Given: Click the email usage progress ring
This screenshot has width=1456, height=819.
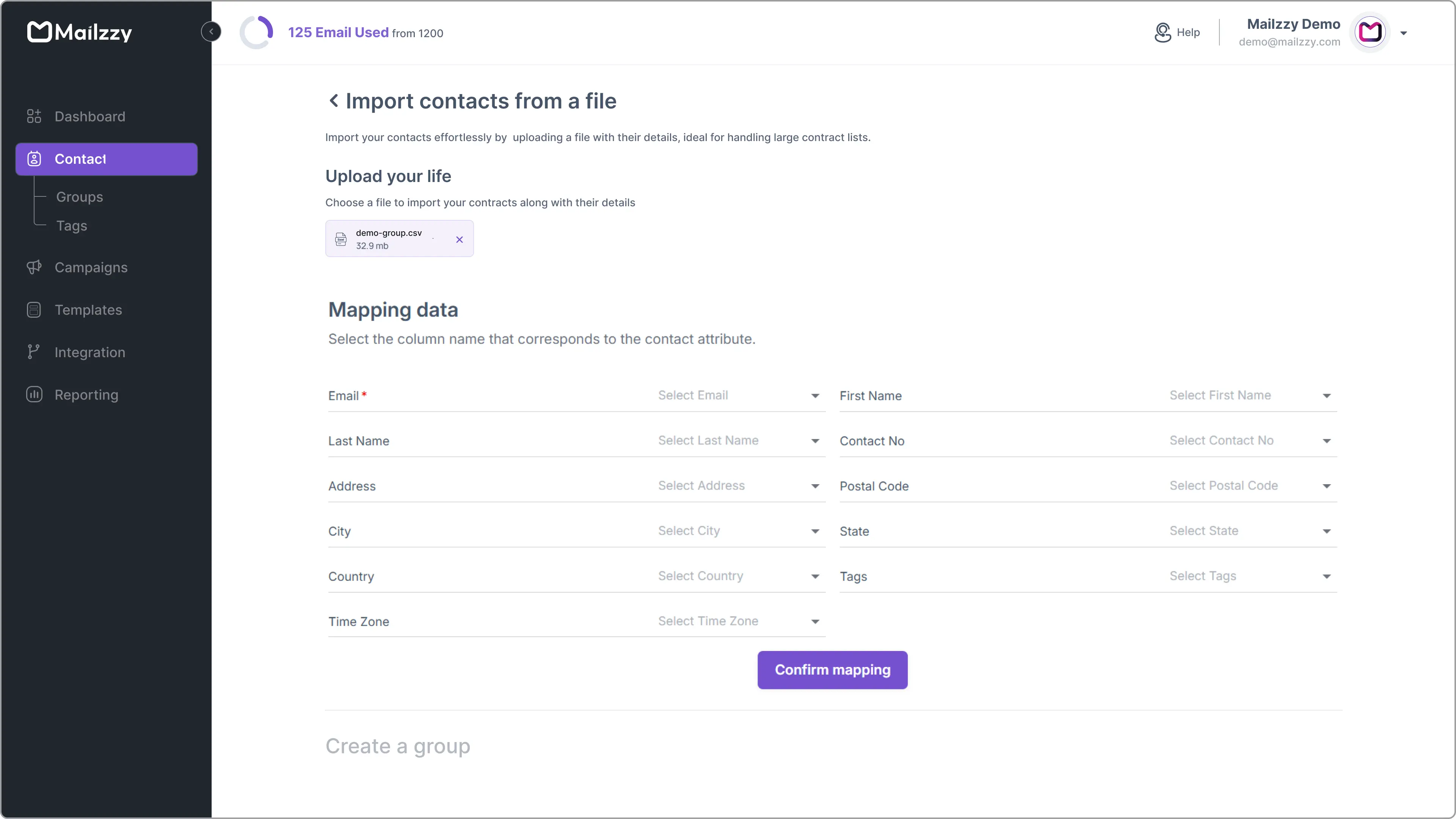Looking at the screenshot, I should coord(257,32).
